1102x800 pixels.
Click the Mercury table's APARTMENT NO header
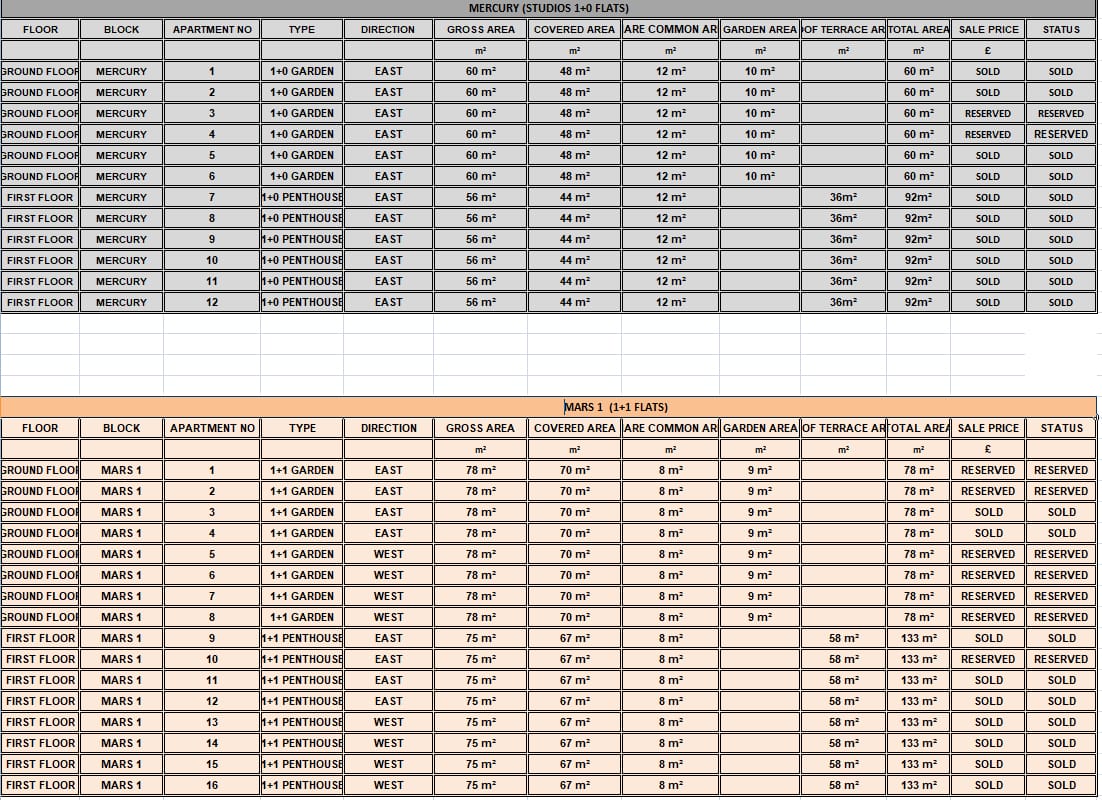[212, 30]
